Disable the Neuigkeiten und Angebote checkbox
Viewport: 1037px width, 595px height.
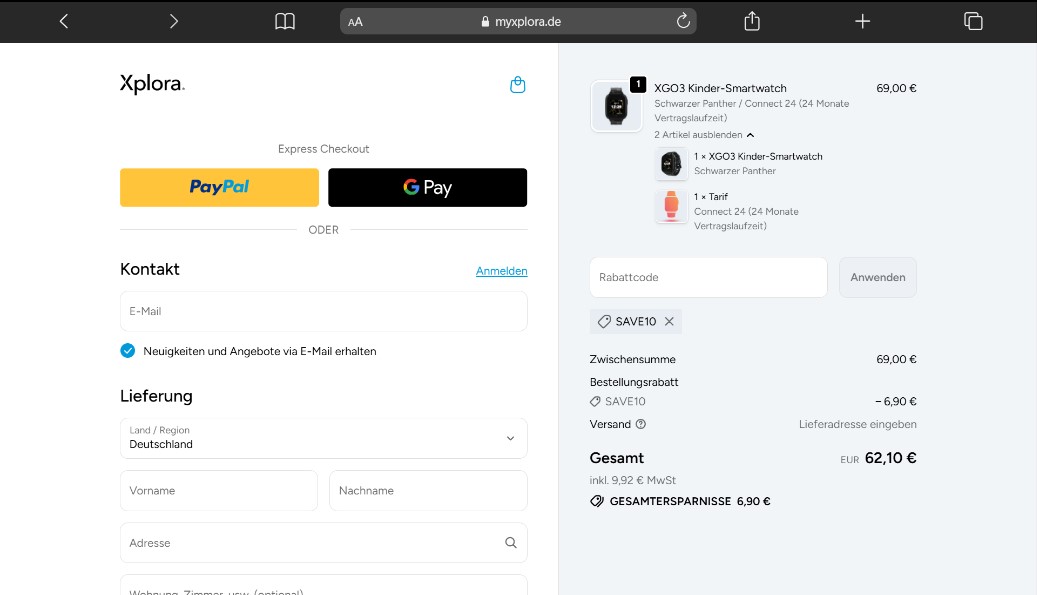127,351
